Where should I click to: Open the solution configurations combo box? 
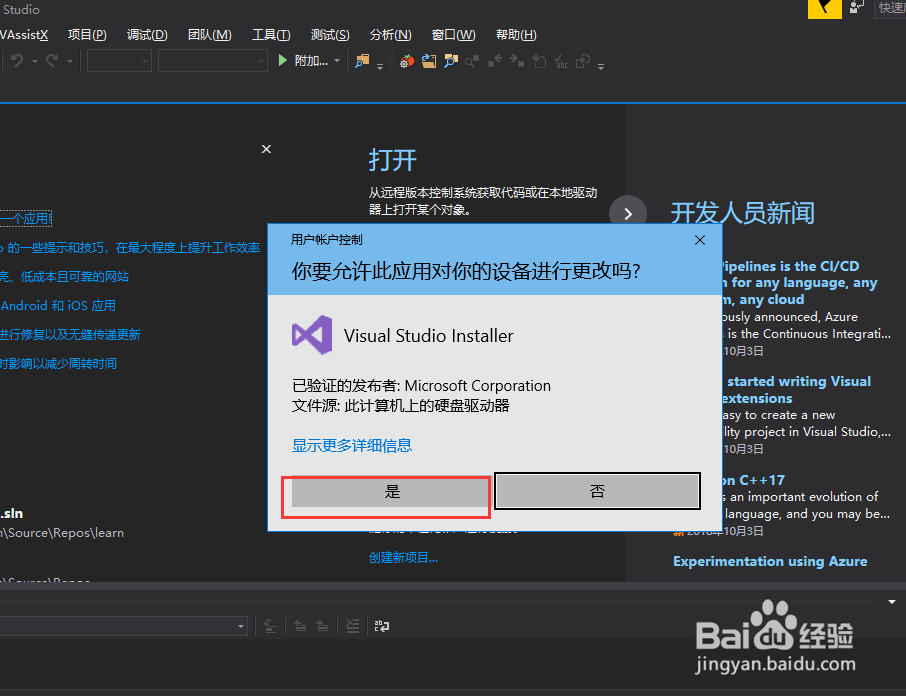point(119,61)
